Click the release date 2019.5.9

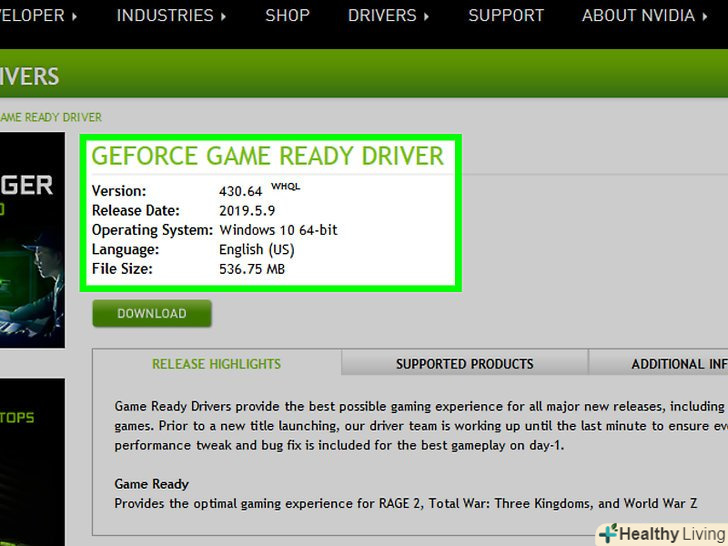pyautogui.click(x=247, y=211)
